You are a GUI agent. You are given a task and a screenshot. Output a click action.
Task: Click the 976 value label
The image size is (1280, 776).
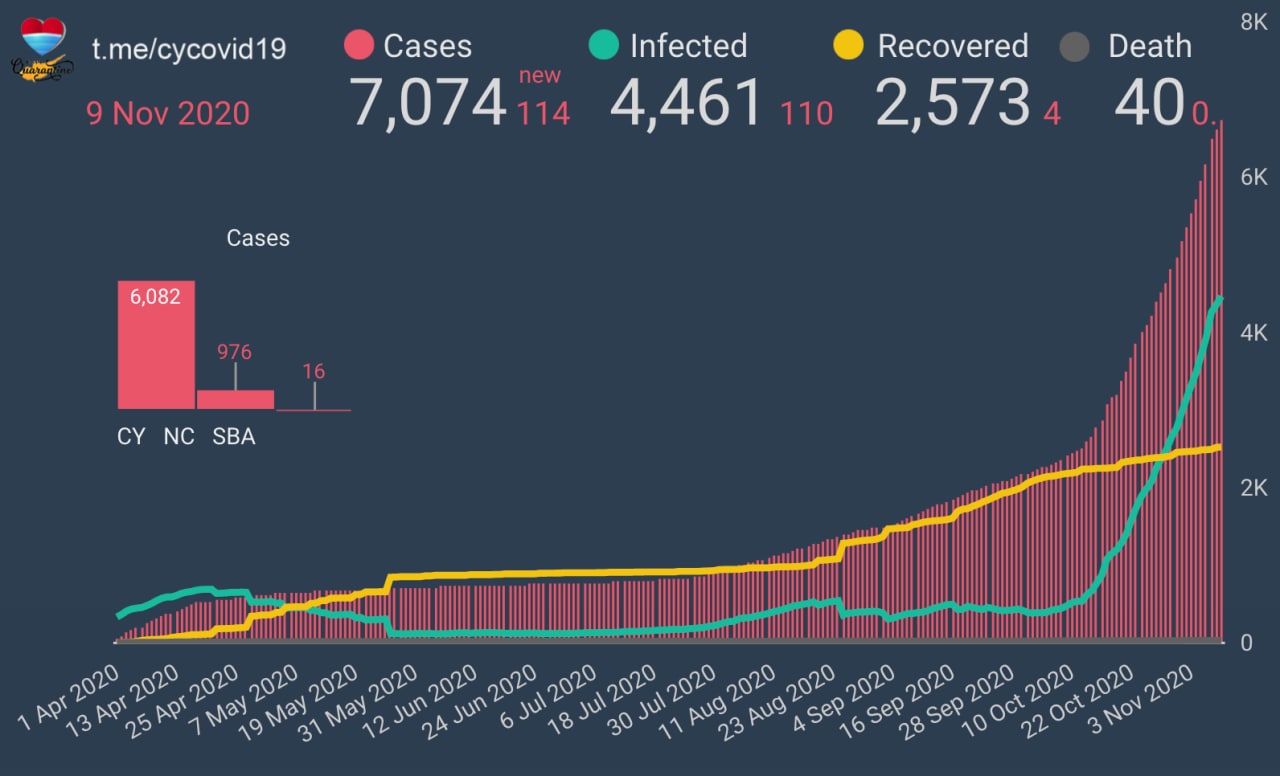235,352
